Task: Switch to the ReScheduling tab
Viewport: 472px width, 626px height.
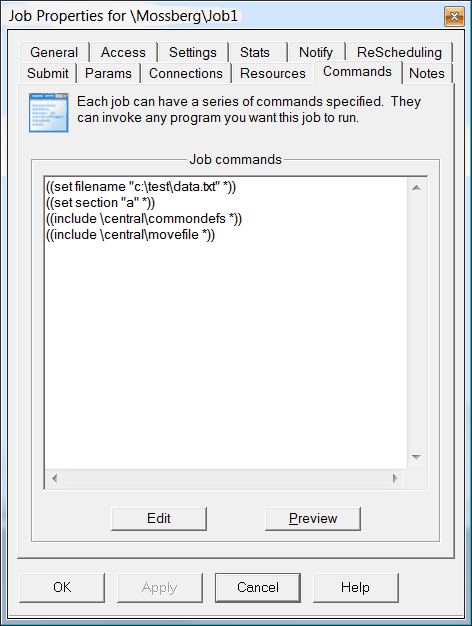Action: pyautogui.click(x=399, y=52)
